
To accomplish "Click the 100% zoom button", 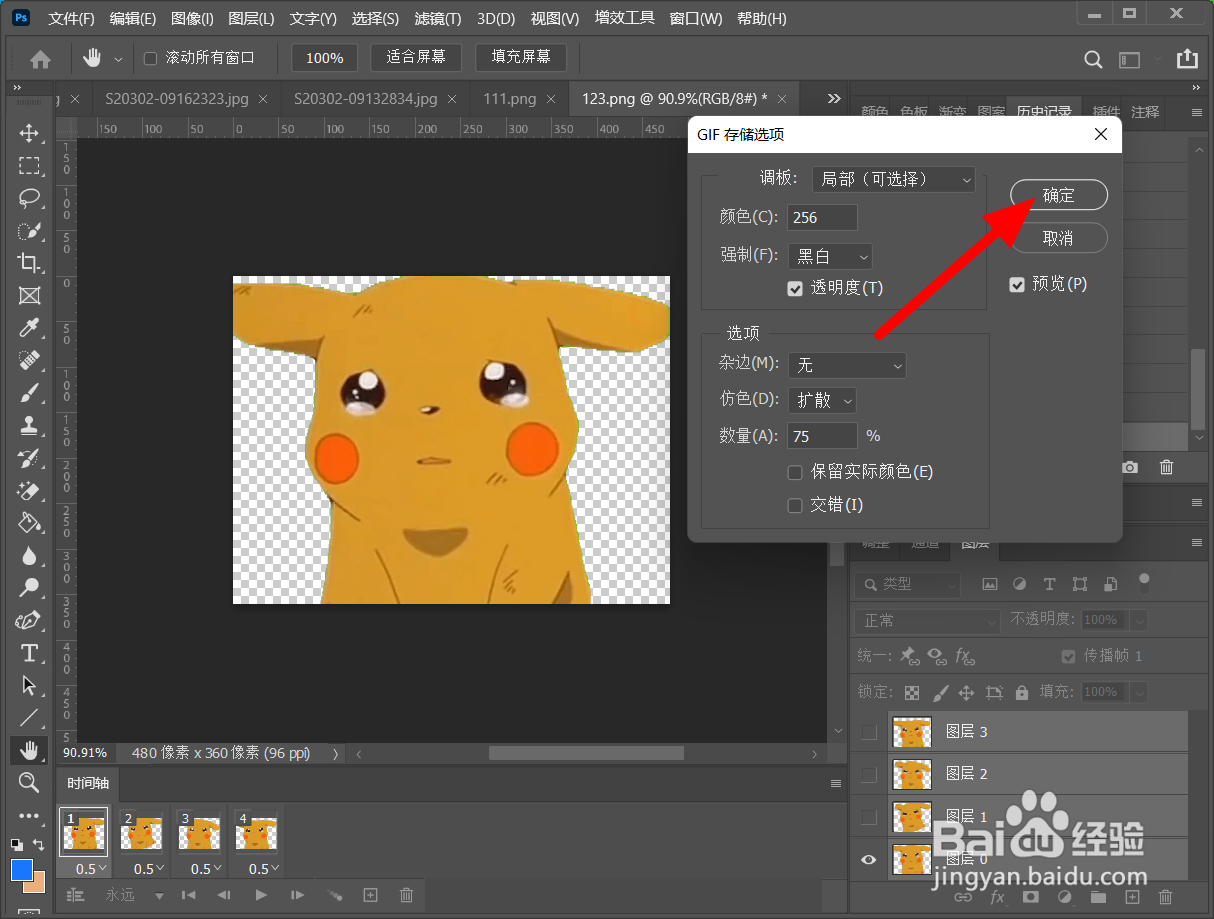I will pyautogui.click(x=325, y=58).
